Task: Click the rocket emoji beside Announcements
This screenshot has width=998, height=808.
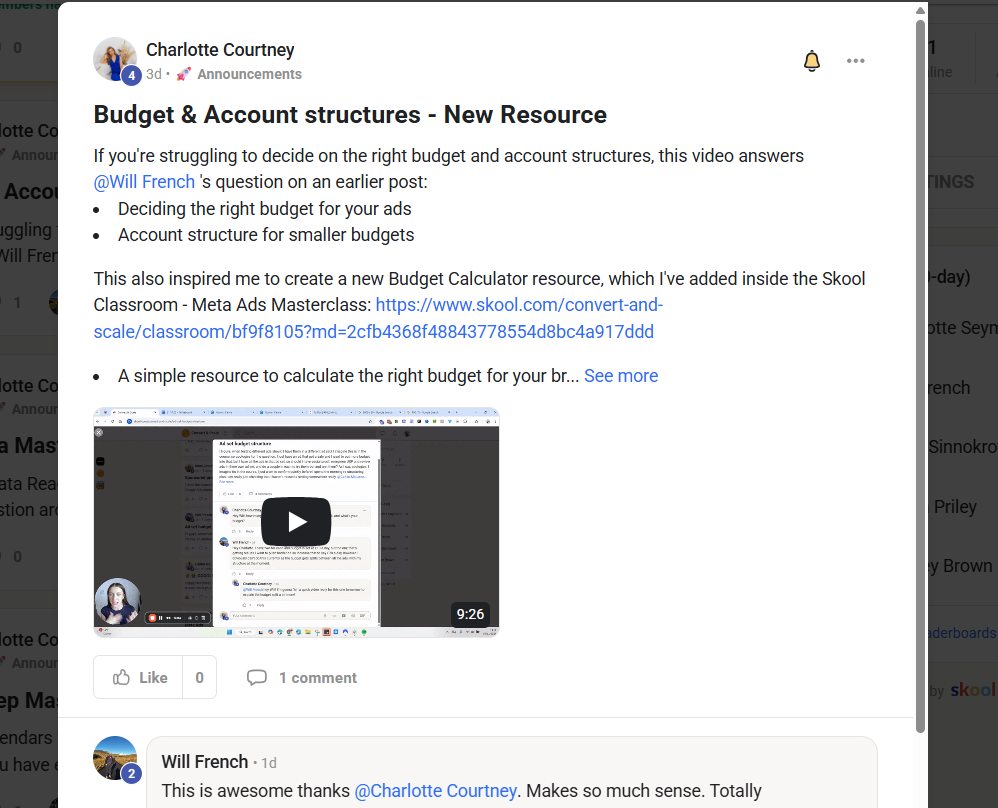Action: [184, 74]
